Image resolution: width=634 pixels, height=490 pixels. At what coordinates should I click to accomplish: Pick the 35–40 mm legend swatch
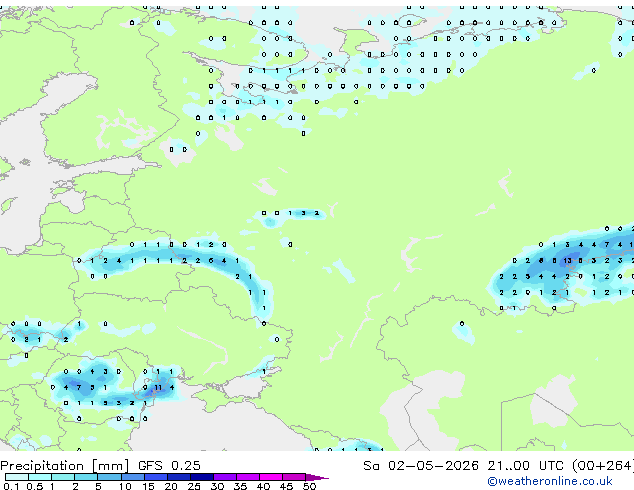(x=248, y=477)
